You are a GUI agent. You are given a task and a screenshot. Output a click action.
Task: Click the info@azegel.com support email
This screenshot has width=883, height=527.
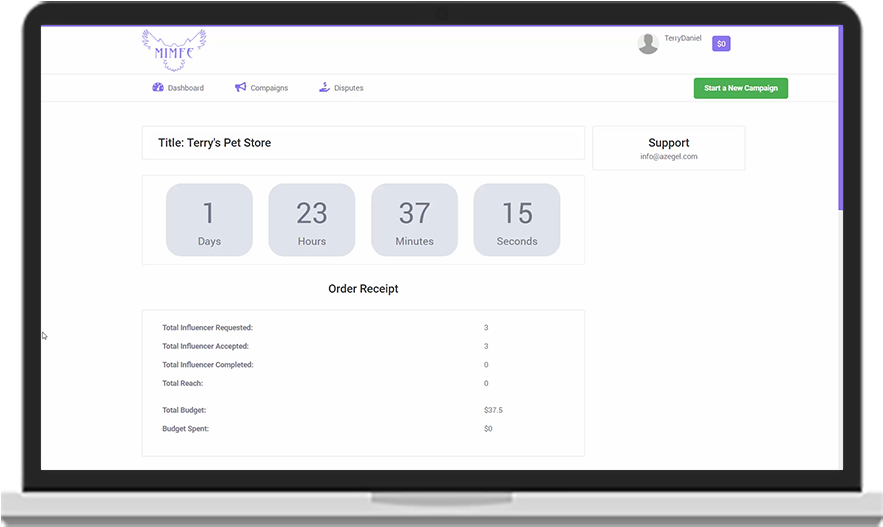coord(668,157)
